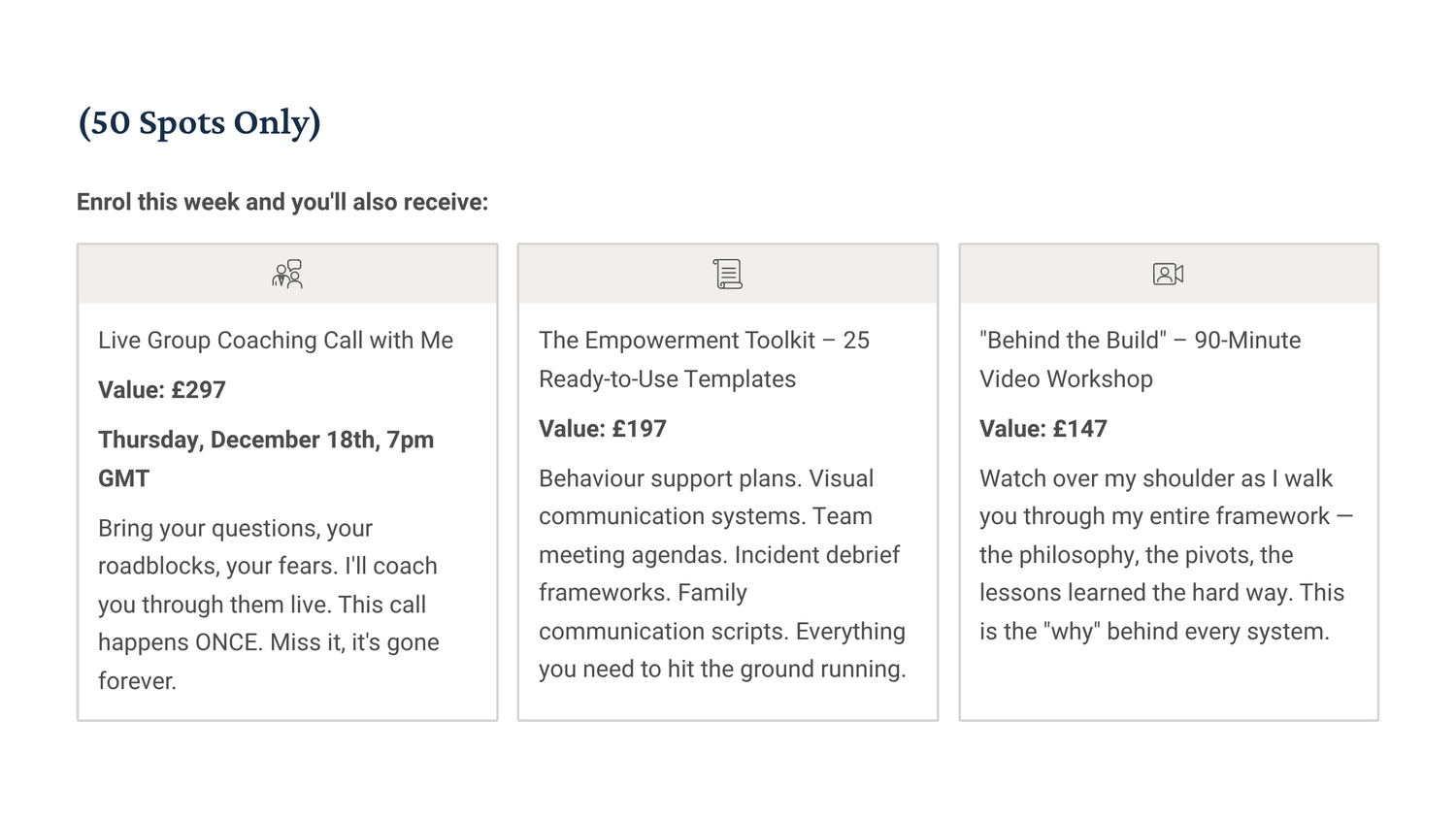The width and height of the screenshot is (1456, 819).
Task: Click the group coaching people icon
Action: tap(287, 275)
